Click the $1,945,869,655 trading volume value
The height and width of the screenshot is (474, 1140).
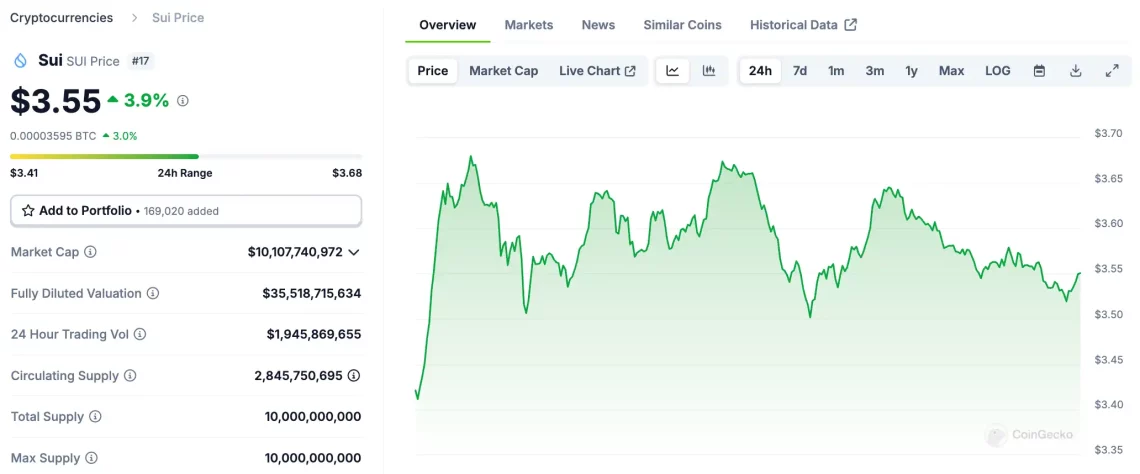pyautogui.click(x=314, y=334)
